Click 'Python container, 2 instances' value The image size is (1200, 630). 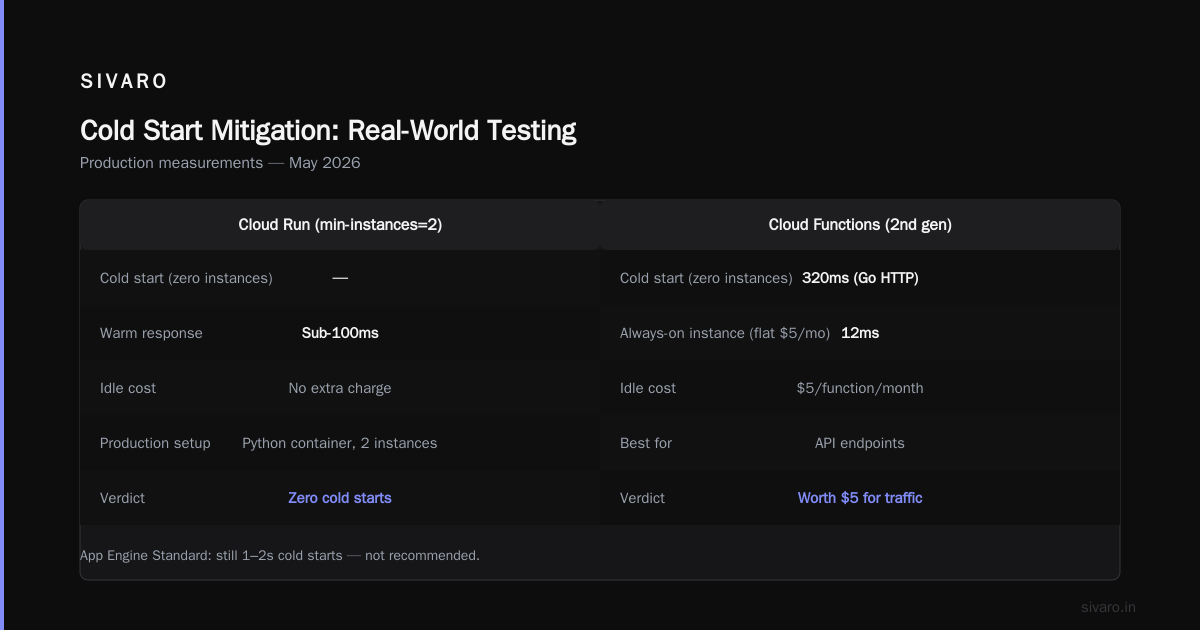(x=340, y=443)
